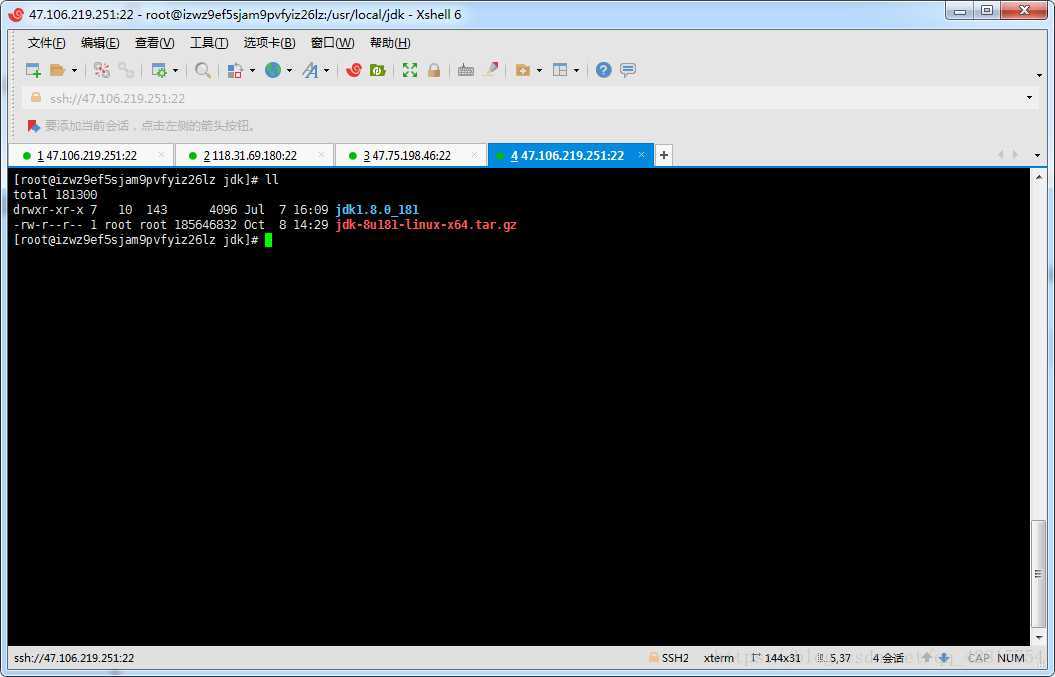Click the Find magnifier icon in toolbar

pos(203,70)
